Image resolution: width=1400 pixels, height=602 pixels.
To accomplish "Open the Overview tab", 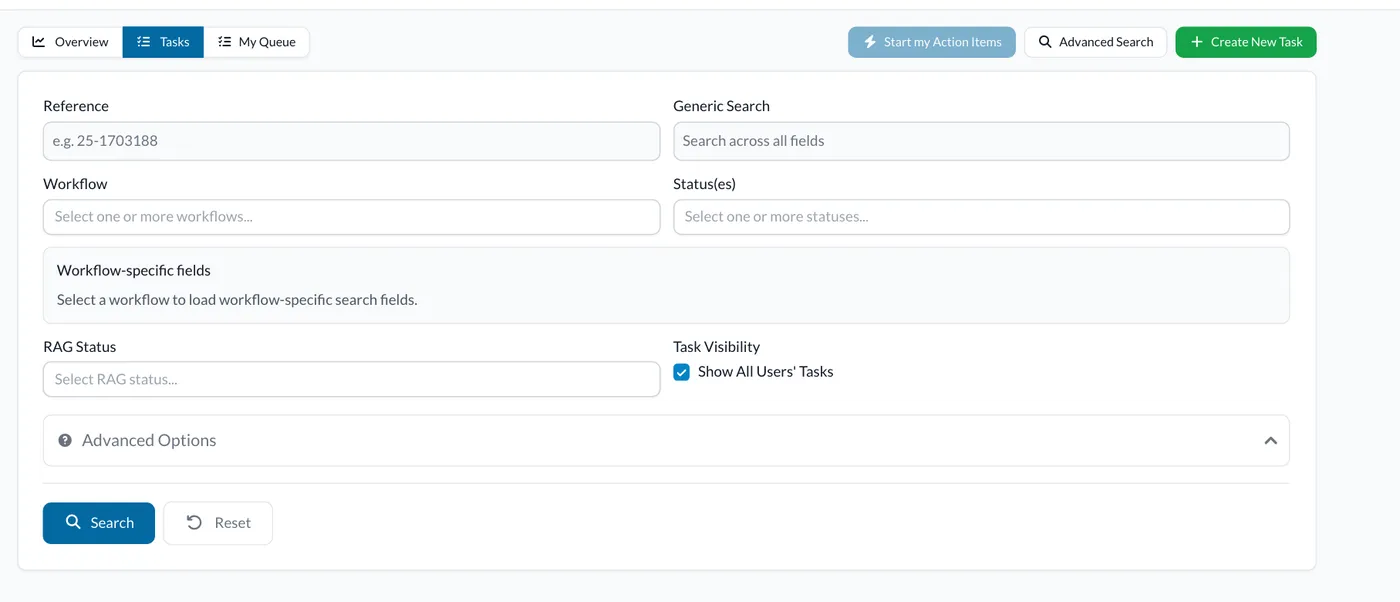I will pos(70,42).
